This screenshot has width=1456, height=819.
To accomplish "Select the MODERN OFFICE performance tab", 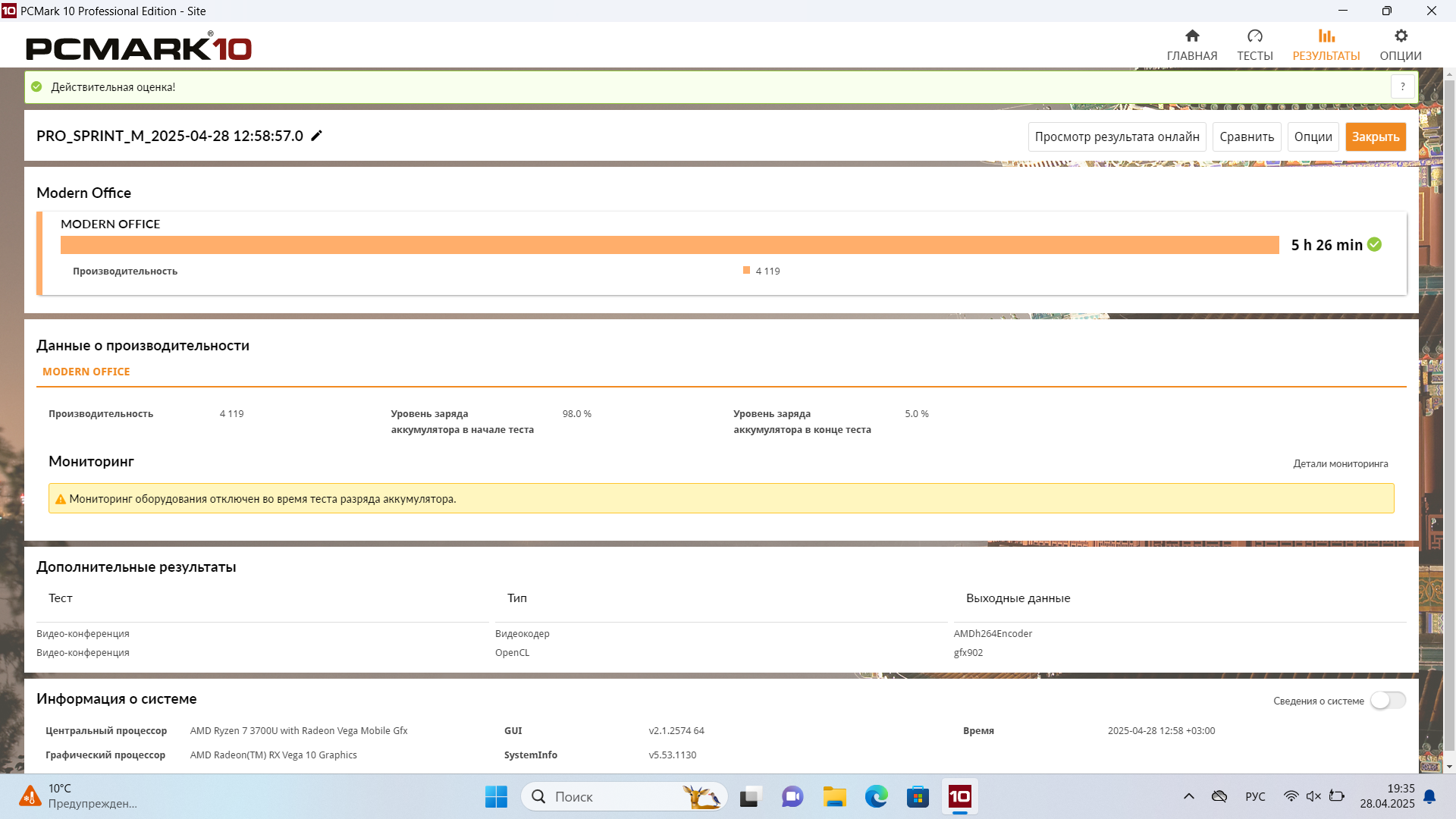I will pos(86,372).
